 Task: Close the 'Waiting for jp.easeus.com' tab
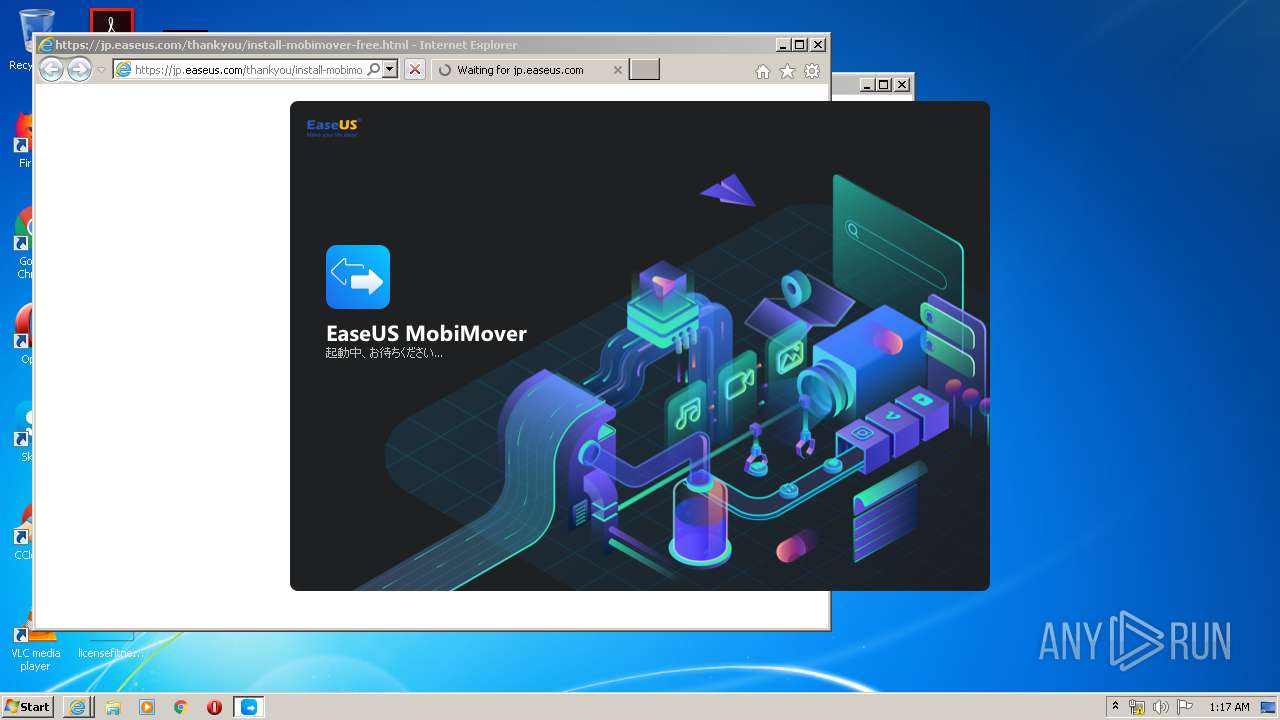click(x=617, y=70)
